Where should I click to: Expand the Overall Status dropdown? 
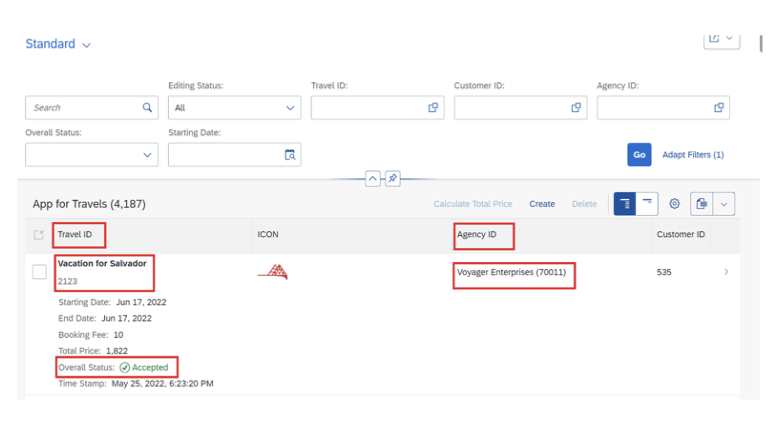coord(92,155)
